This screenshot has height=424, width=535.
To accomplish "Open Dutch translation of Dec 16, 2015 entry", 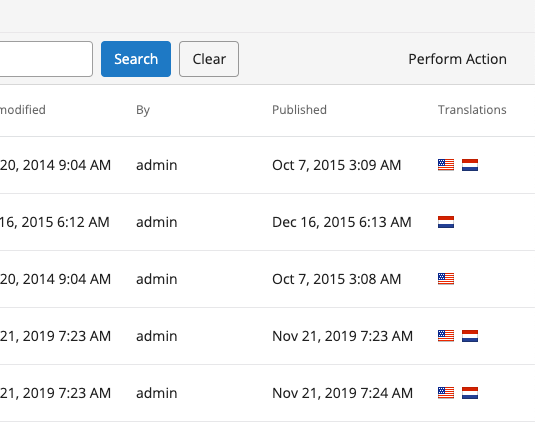I will (446, 222).
